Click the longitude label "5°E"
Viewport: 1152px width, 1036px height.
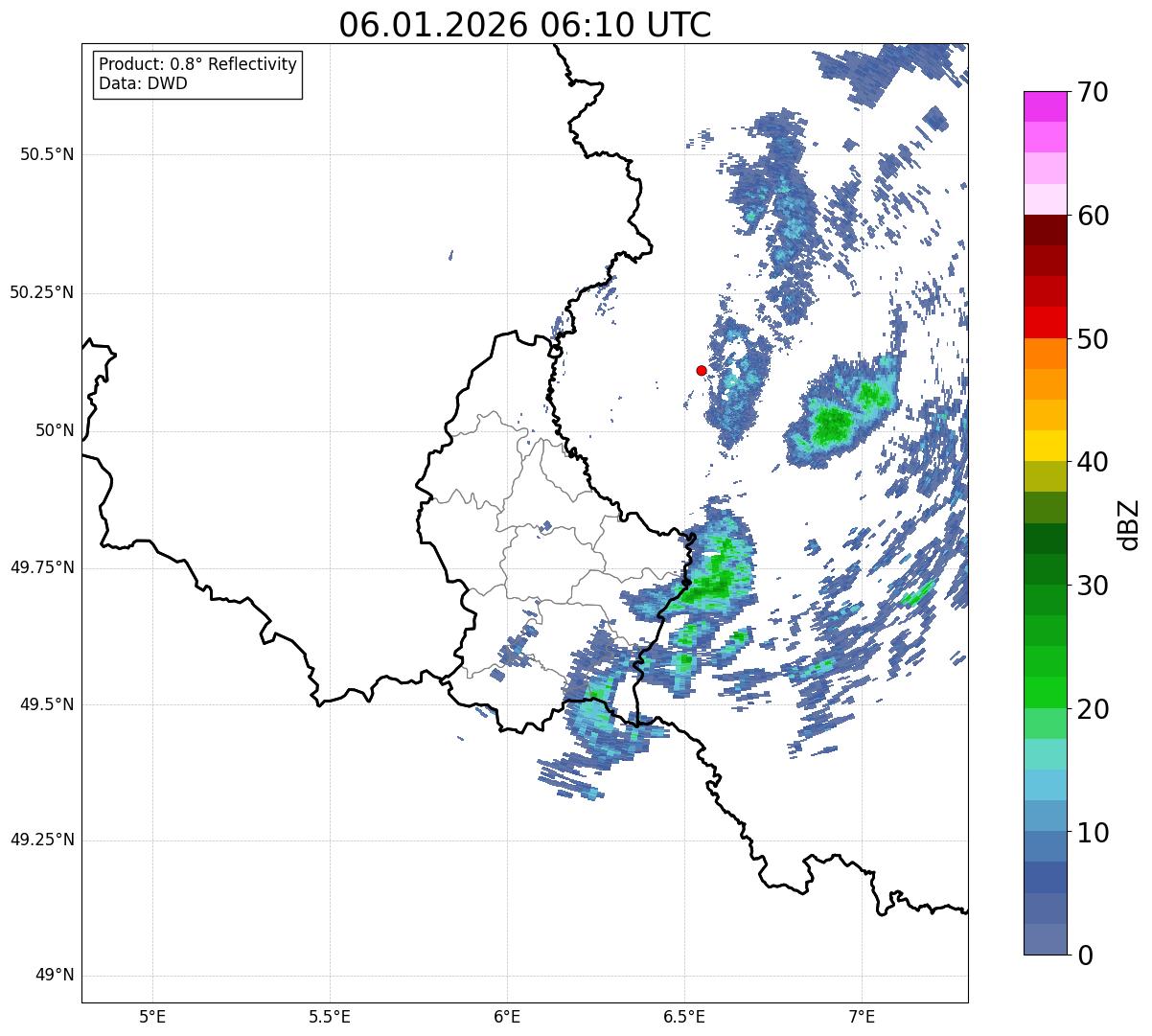pyautogui.click(x=152, y=1016)
